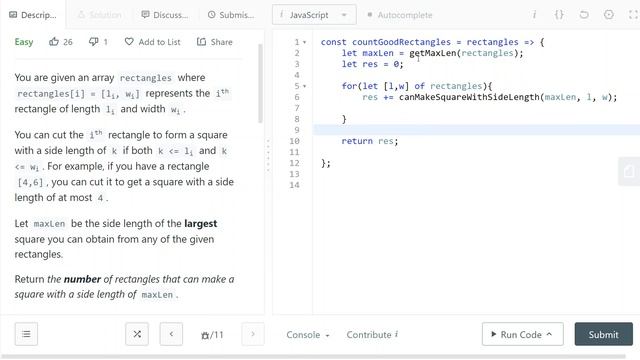Click the reset code icon
640x360 pixels.
(584, 15)
